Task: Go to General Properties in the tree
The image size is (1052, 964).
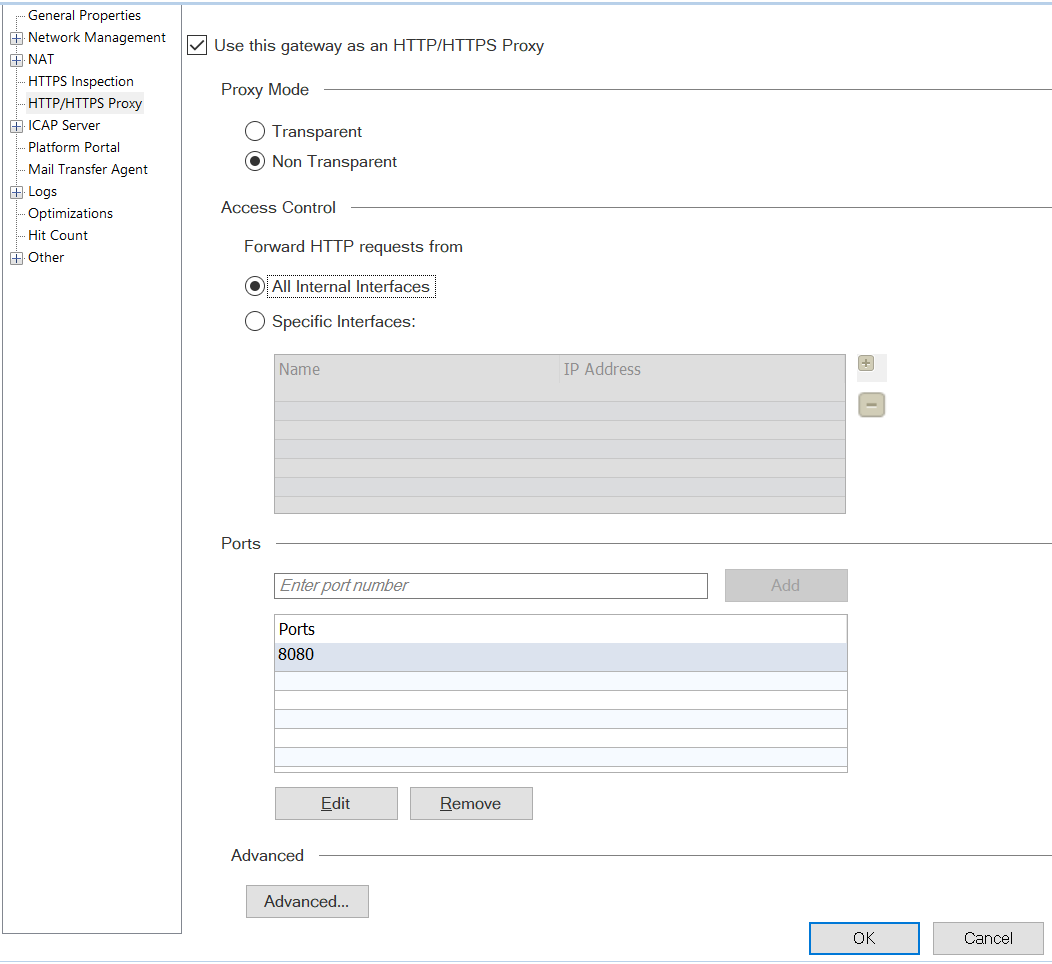Action: tap(84, 15)
